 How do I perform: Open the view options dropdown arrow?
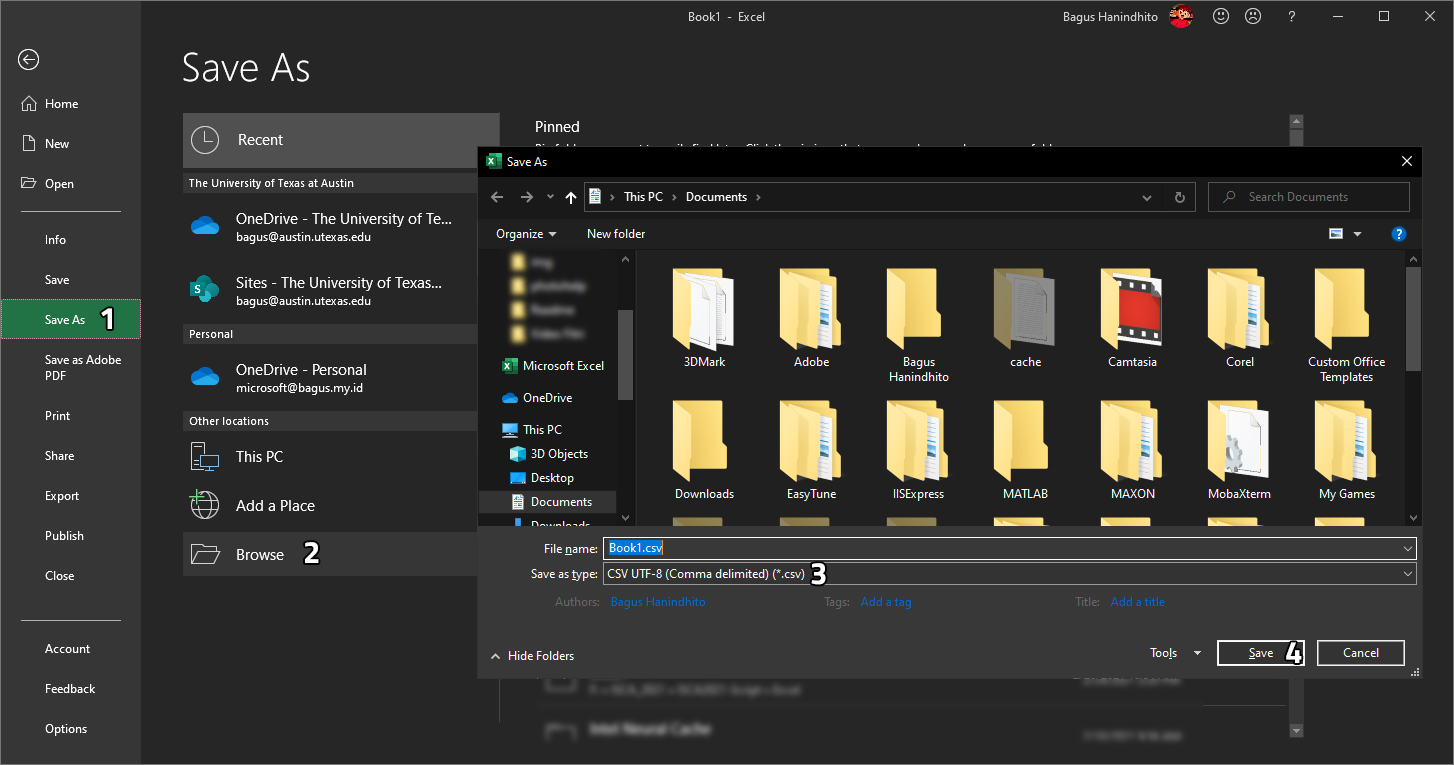(x=1357, y=234)
